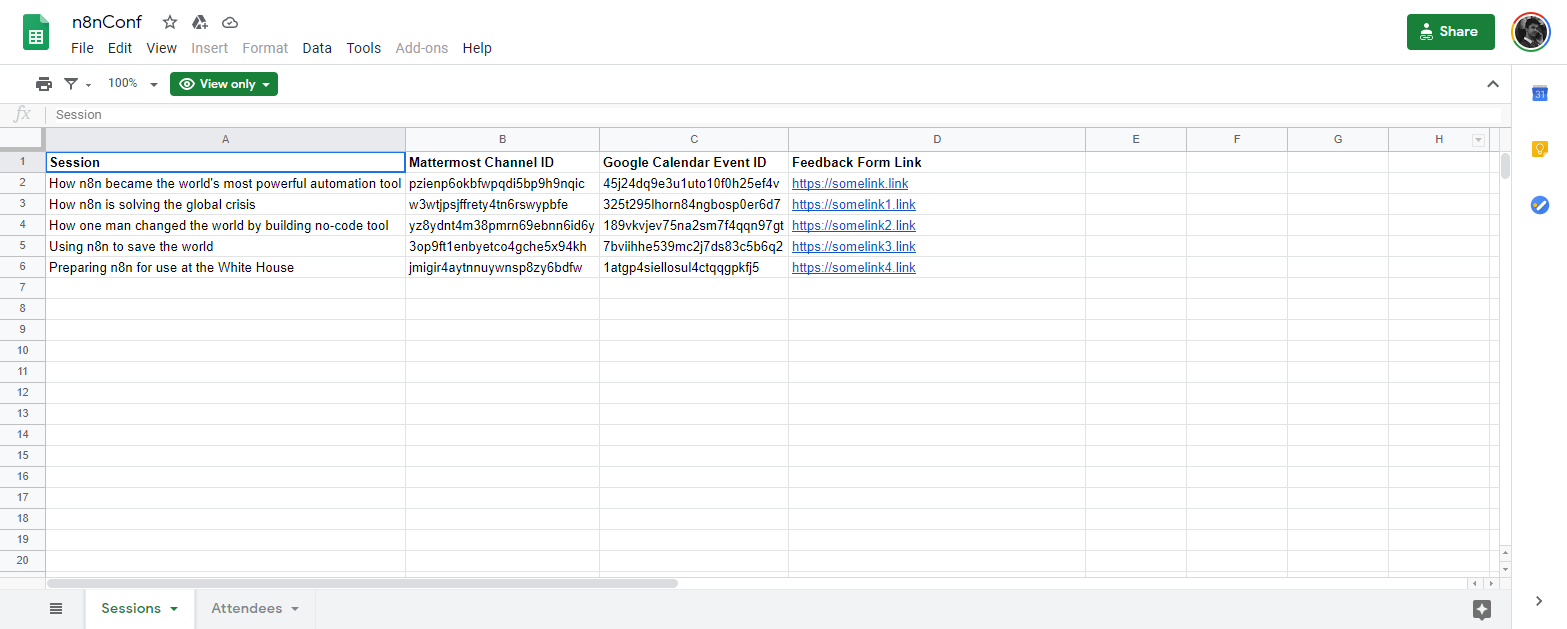Screen dimensions: 1567x629
Task: Open Google Tasks side panel icon
Action: [x=1540, y=205]
